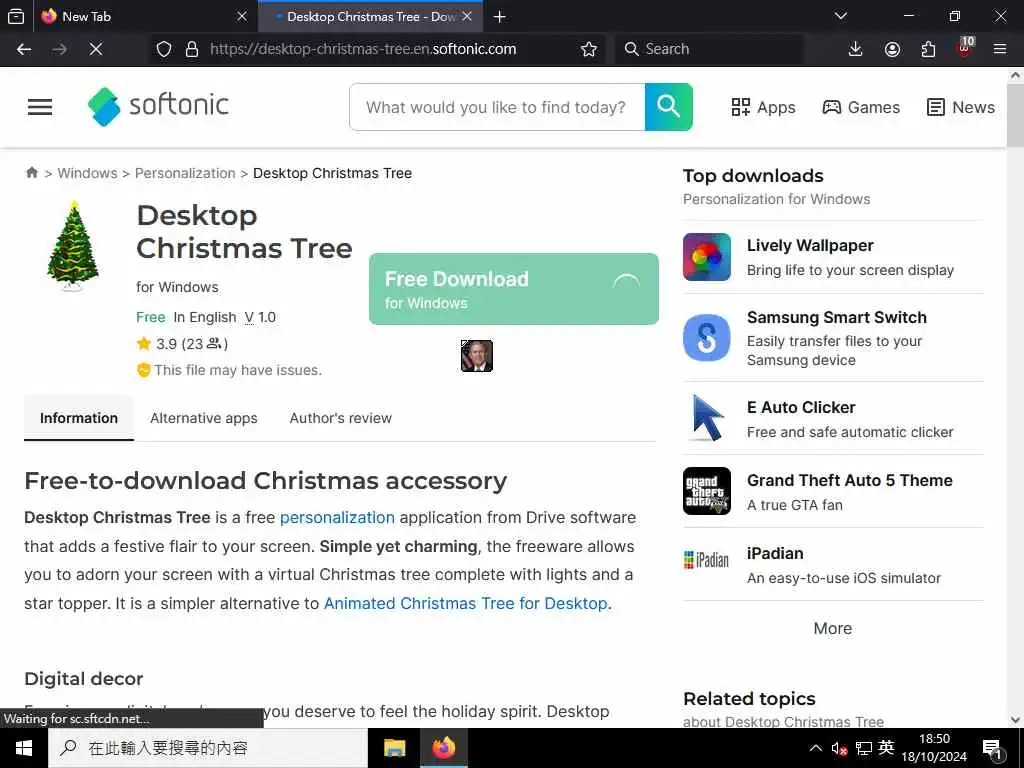Click the Firefox address bar URL

pyautogui.click(x=363, y=49)
